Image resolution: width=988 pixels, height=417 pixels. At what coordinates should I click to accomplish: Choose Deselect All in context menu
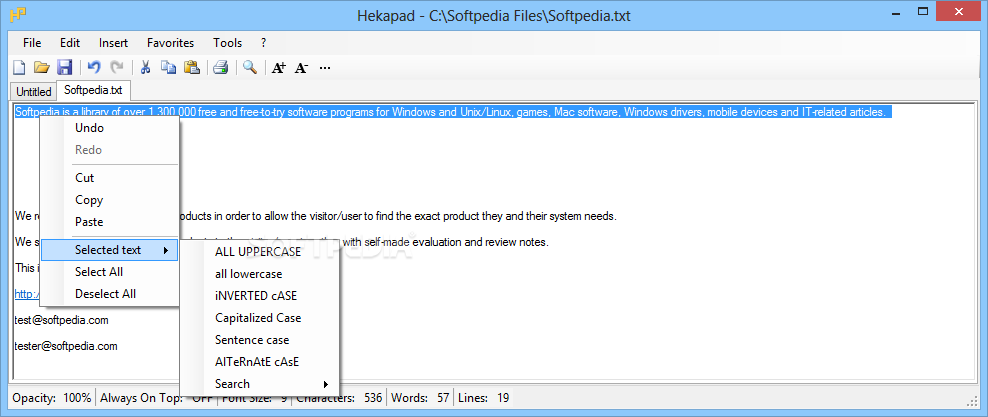click(109, 294)
